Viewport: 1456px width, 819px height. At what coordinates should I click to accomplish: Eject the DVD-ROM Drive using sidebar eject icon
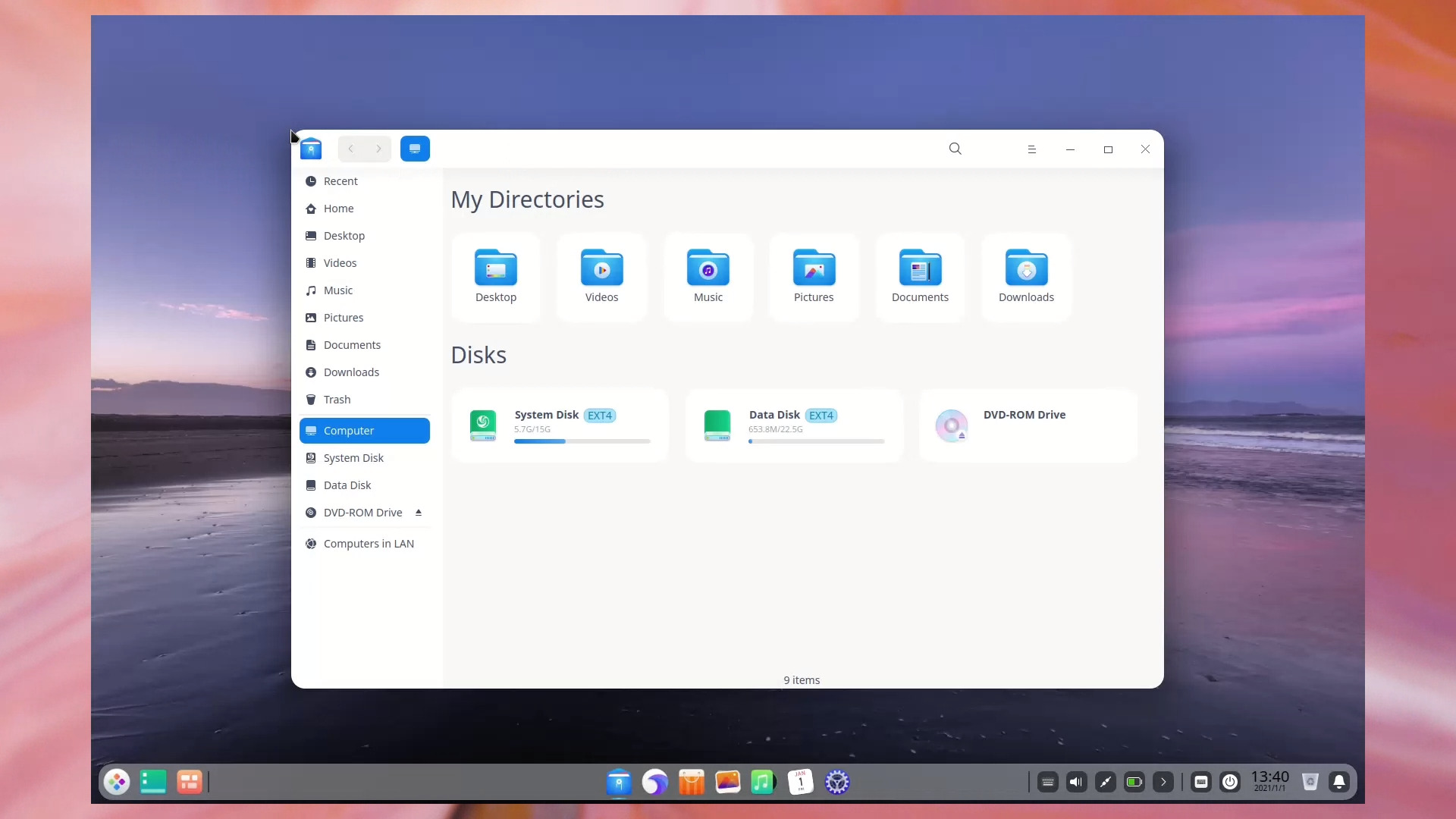click(418, 512)
